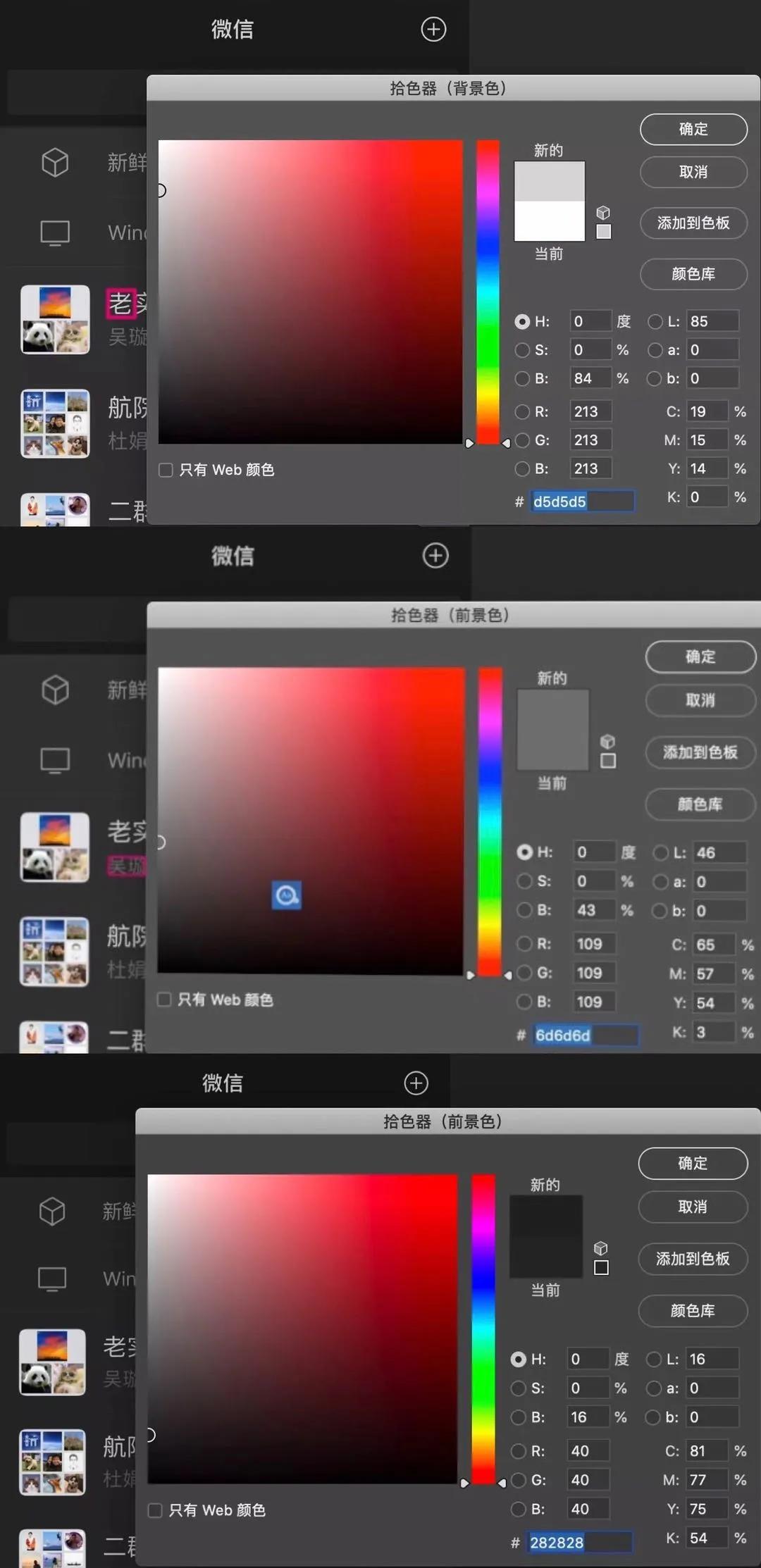Open 颜色库 in the 背景色 picker
Screen dimensions: 761x1568
point(693,273)
